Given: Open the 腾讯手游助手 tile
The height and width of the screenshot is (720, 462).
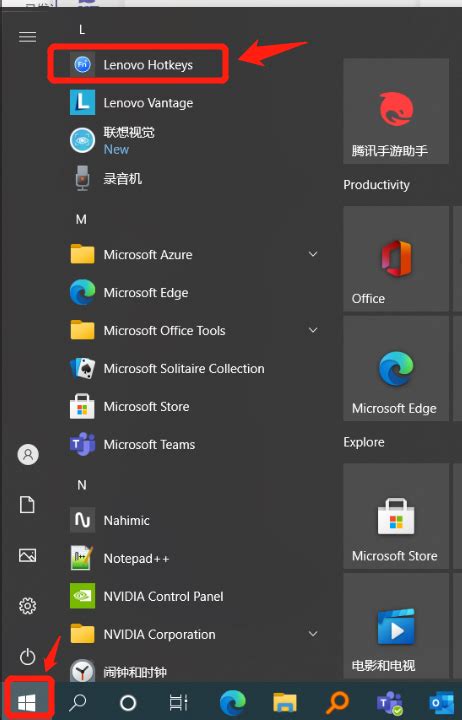Looking at the screenshot, I should tap(396, 111).
